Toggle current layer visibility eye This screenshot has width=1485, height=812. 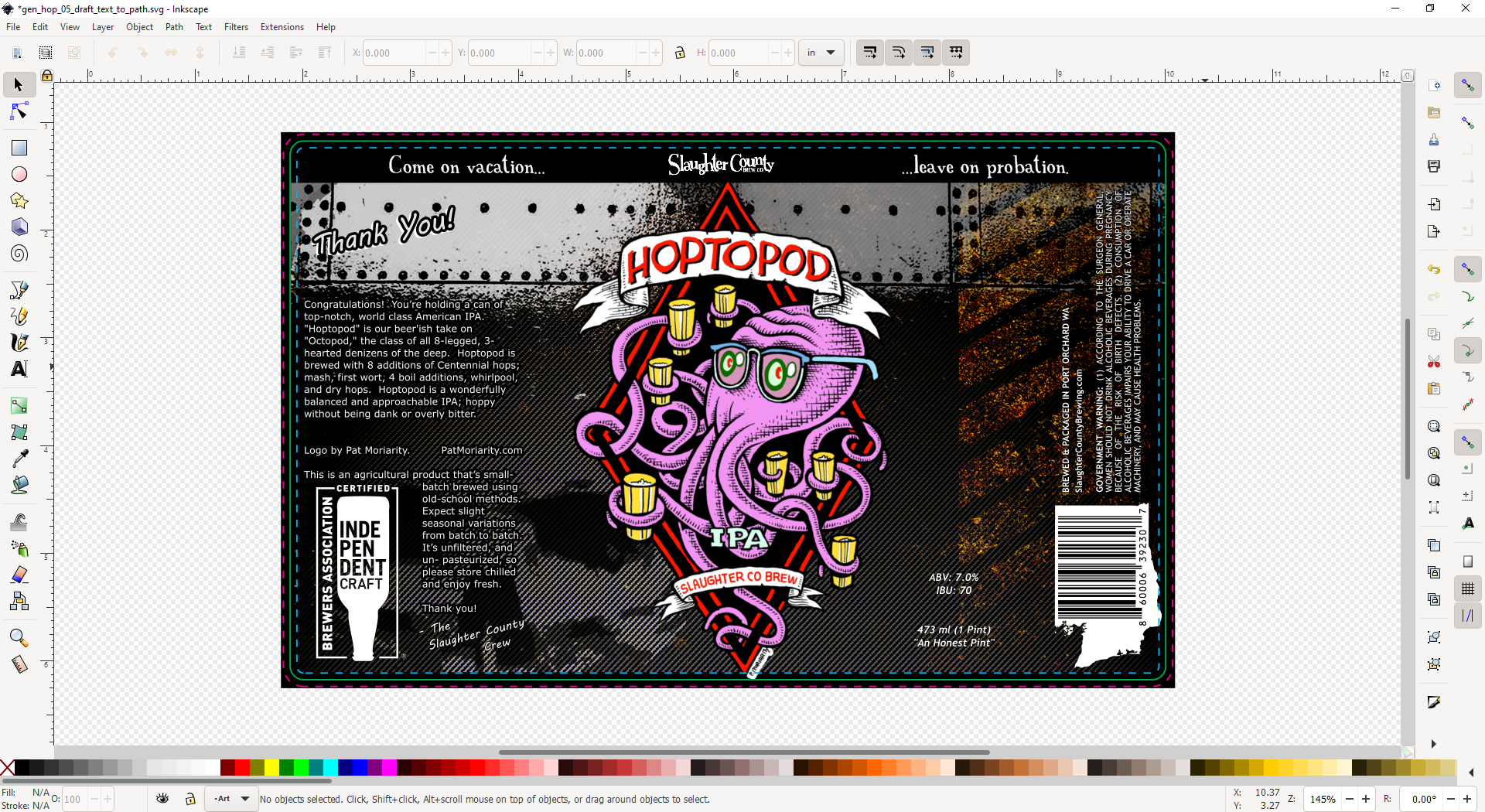[162, 799]
